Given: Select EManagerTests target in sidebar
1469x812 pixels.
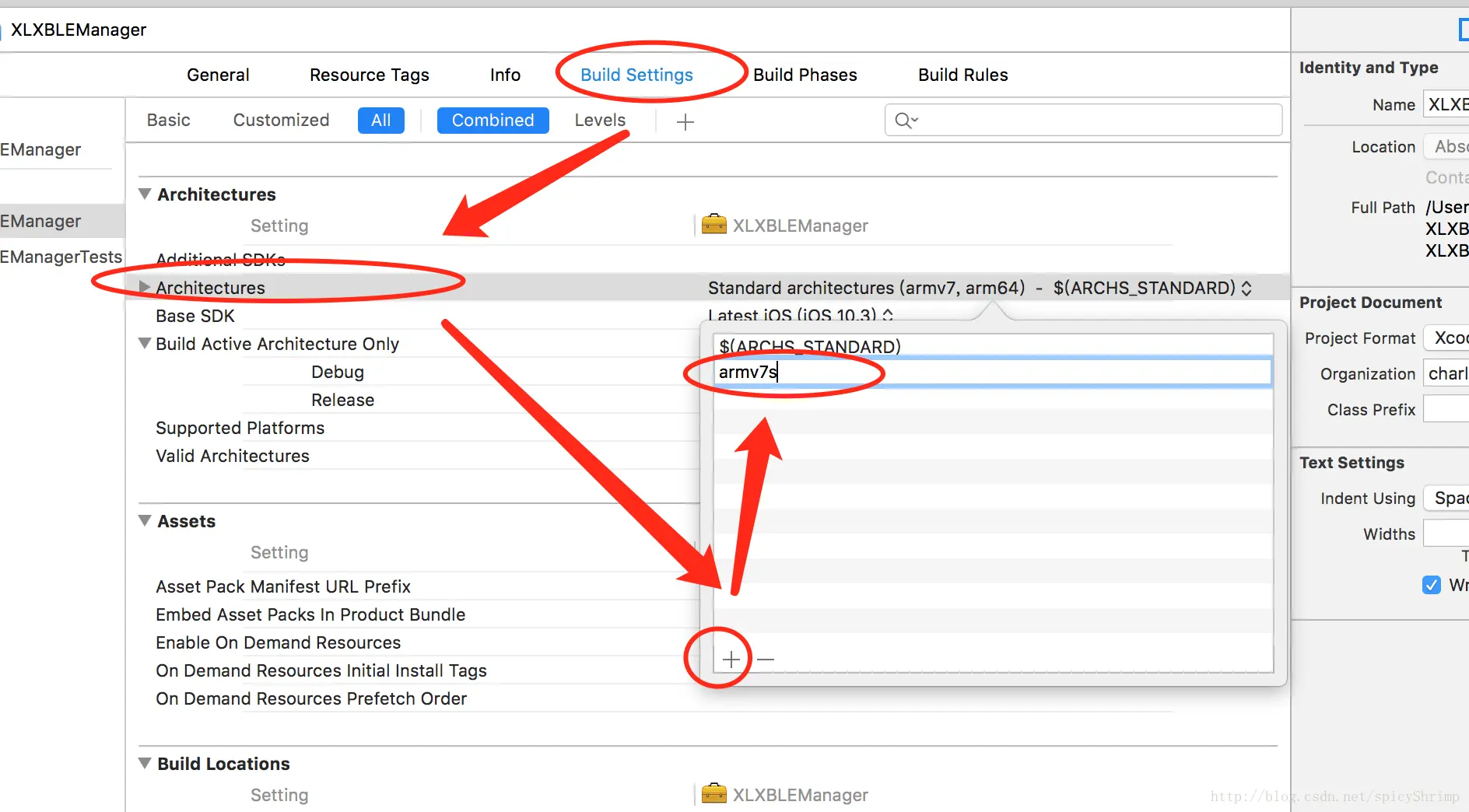Looking at the screenshot, I should 61,257.
